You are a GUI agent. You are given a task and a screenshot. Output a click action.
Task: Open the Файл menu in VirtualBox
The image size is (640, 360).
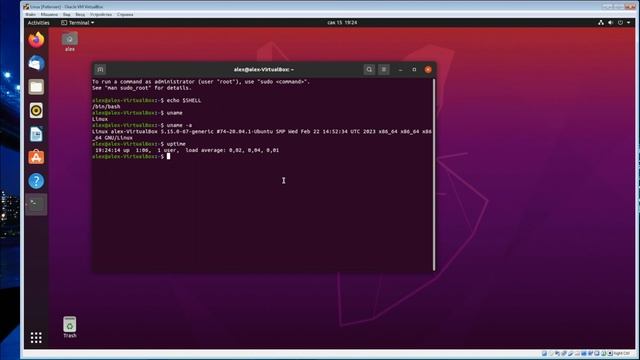click(x=31, y=15)
